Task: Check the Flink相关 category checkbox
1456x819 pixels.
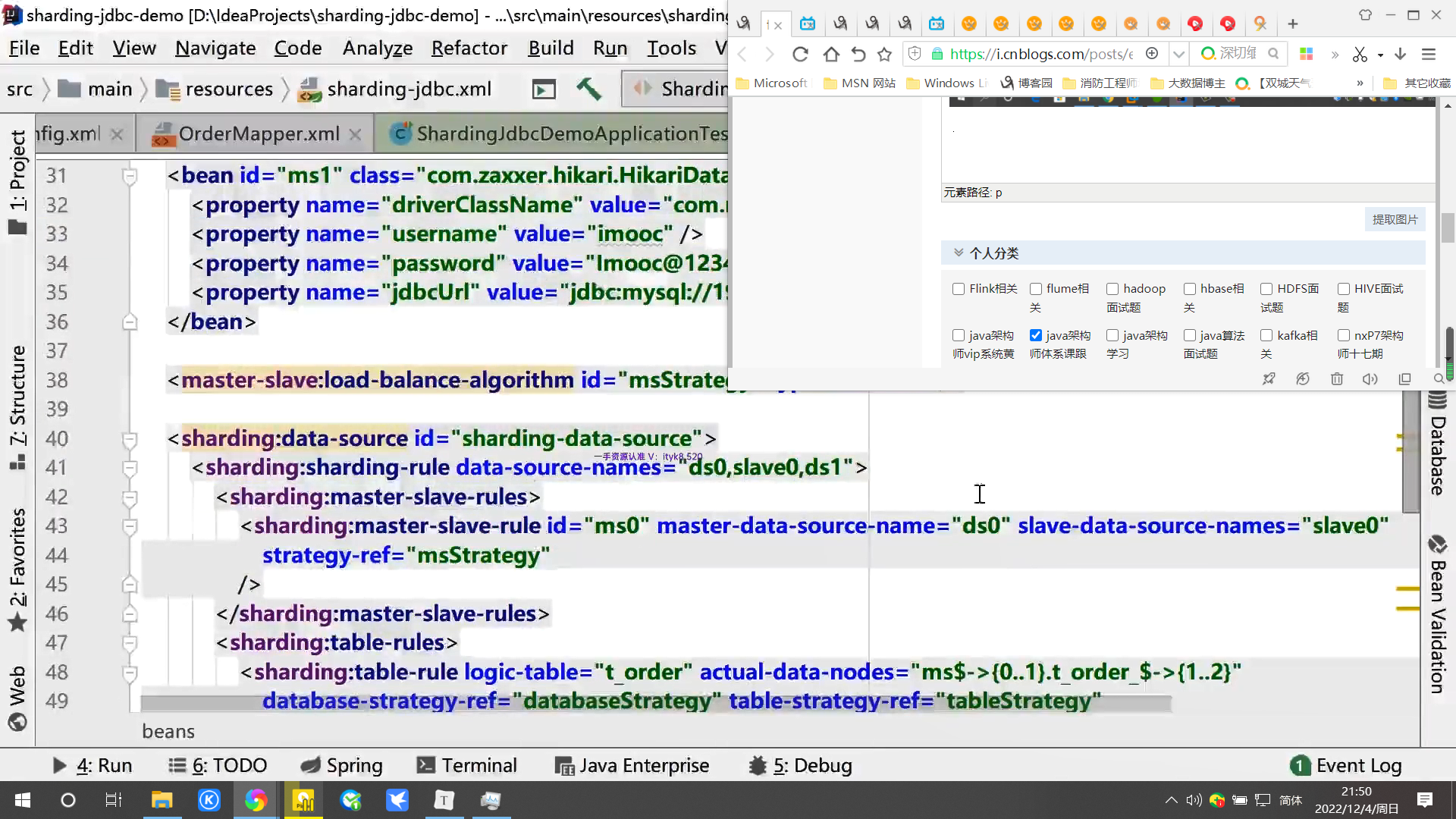Action: tap(959, 289)
